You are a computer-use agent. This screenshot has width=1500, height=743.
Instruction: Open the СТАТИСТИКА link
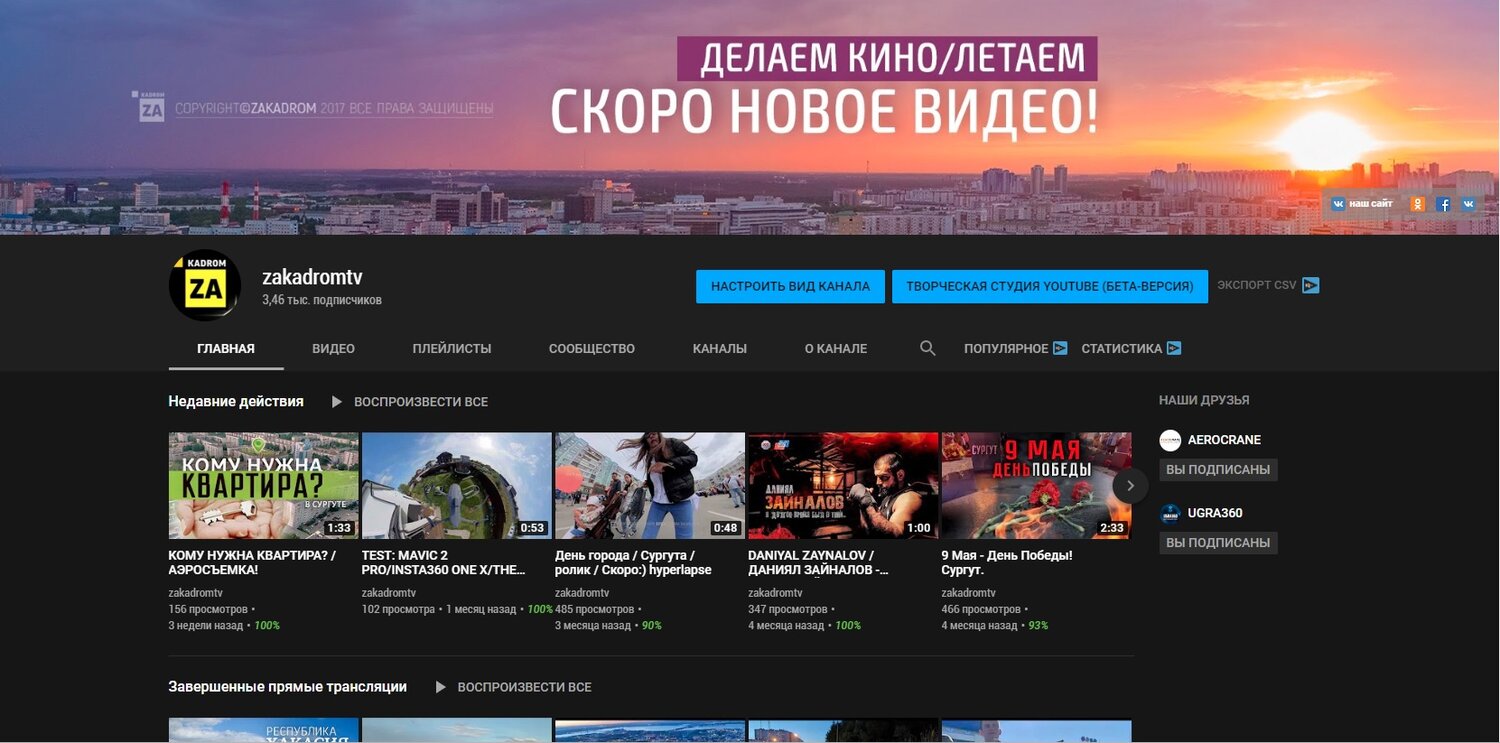coord(1131,348)
